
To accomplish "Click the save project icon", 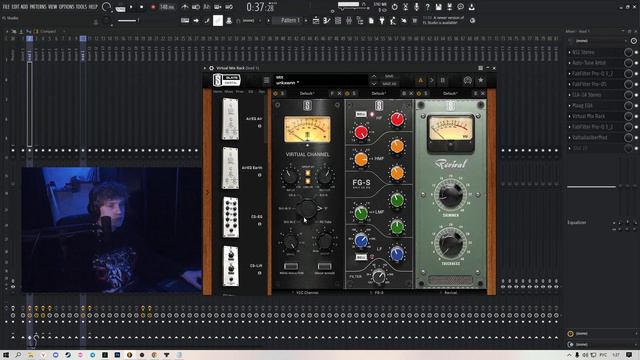I will pyautogui.click(x=438, y=7).
